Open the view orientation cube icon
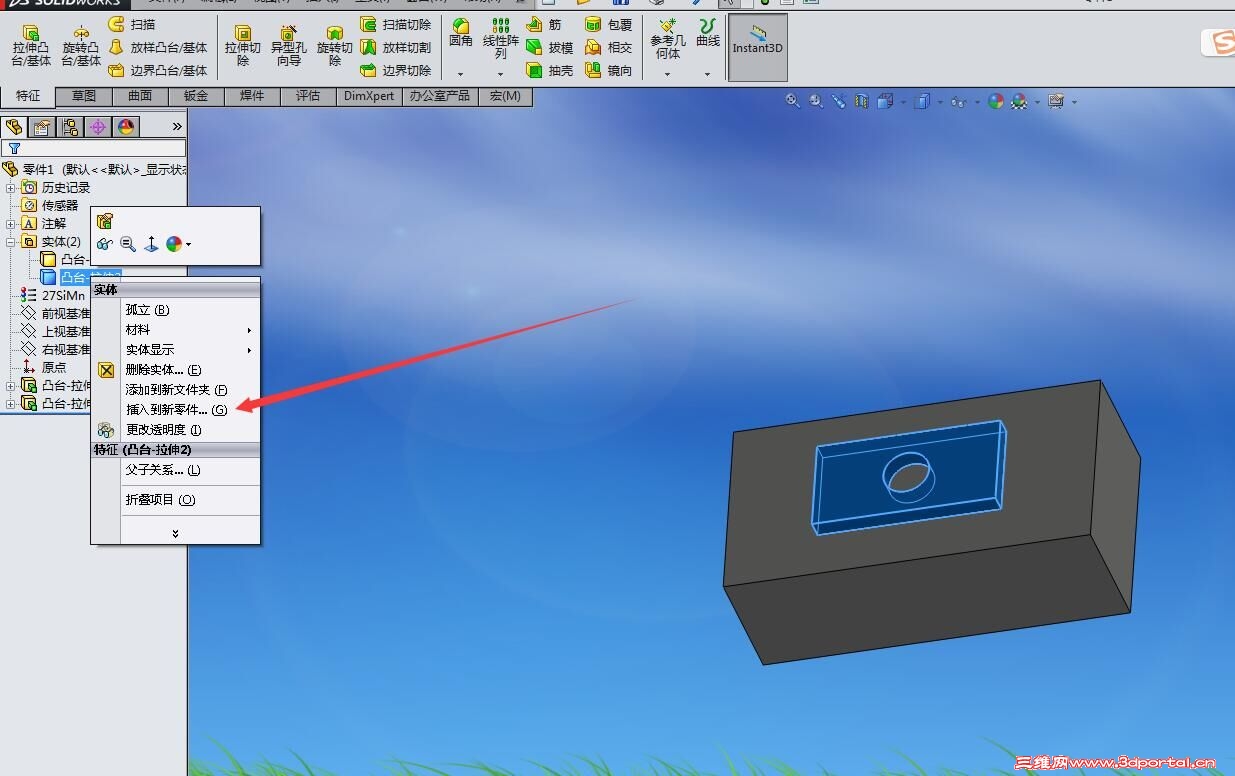The image size is (1235, 776). coord(885,101)
